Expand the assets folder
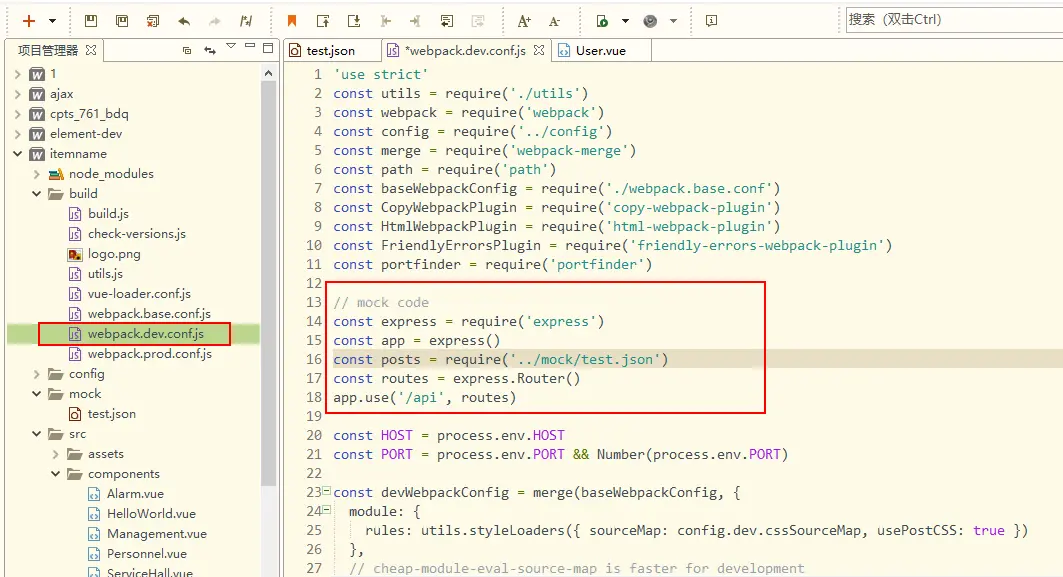This screenshot has height=577, width=1063. [x=56, y=454]
